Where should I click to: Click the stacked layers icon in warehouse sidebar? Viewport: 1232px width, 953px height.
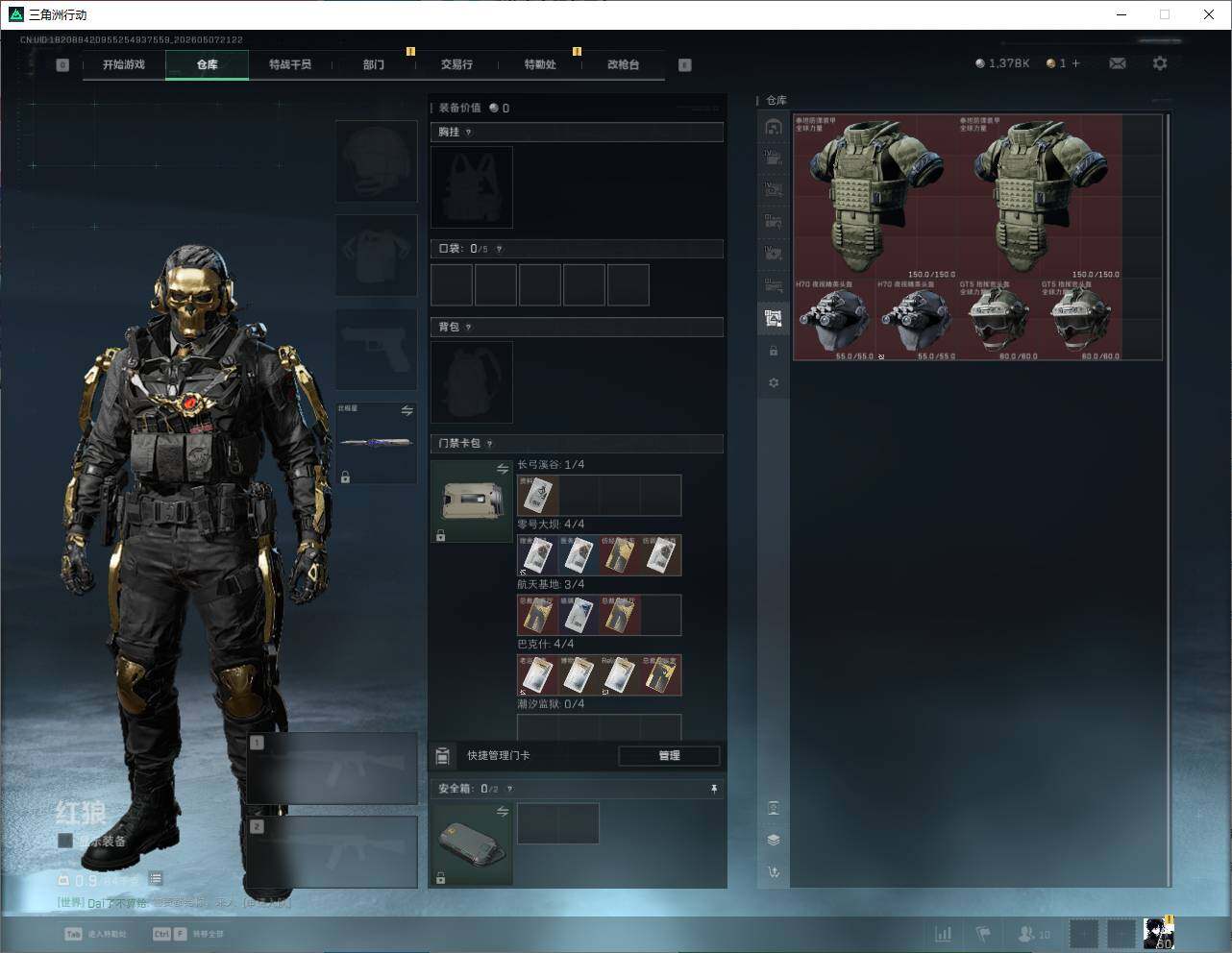[774, 840]
